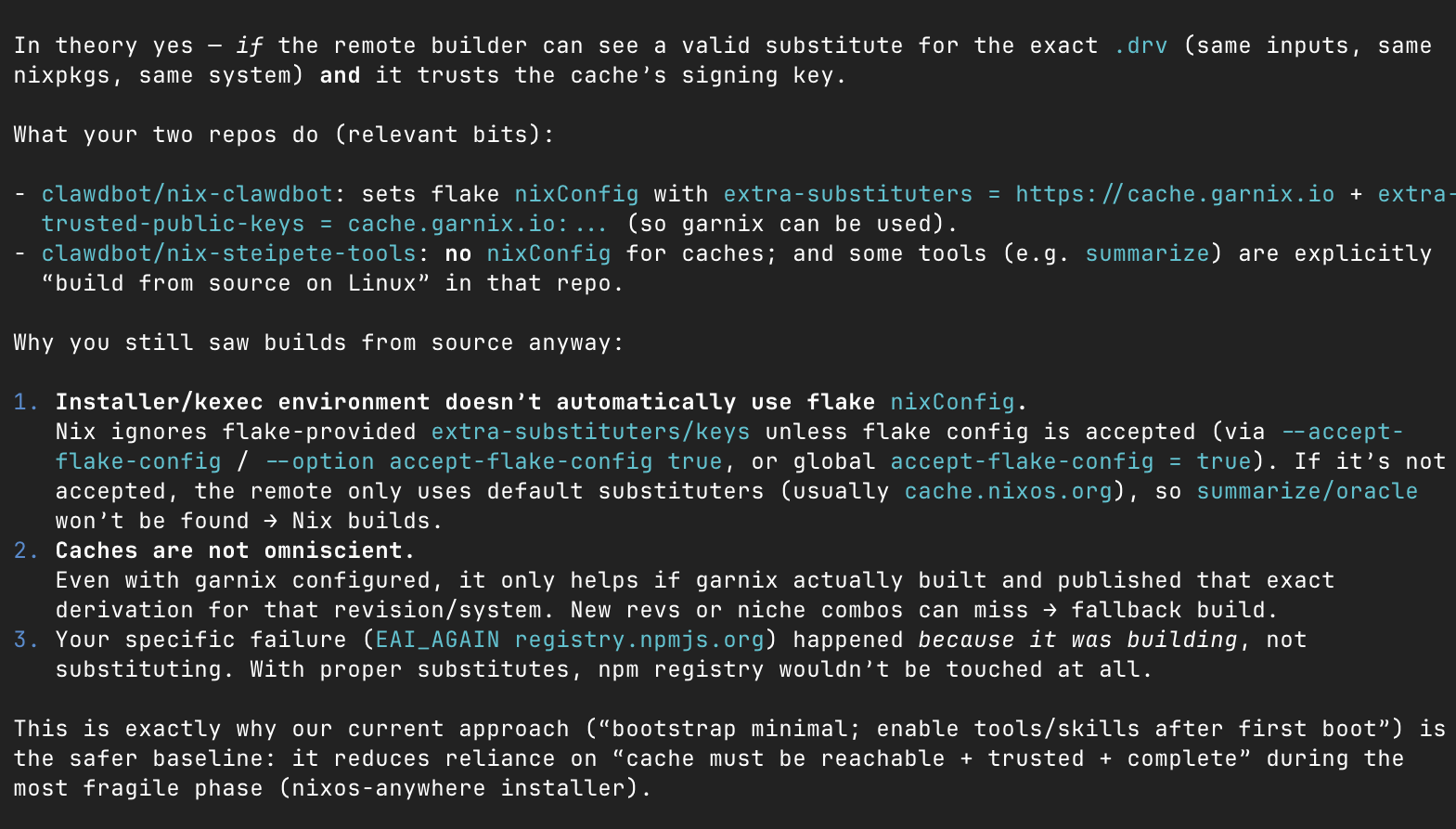The image size is (1456, 829).
Task: Select the extra-trusted-public-keys code snippet
Action: 173,224
